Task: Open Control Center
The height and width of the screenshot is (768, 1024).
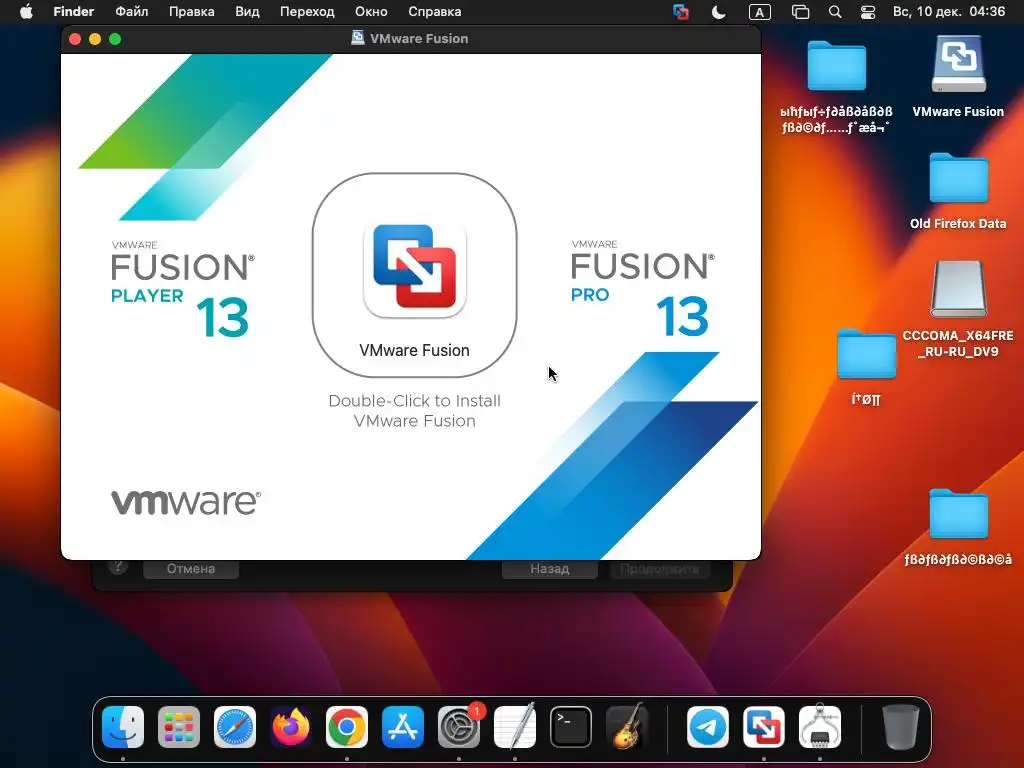Action: point(867,12)
